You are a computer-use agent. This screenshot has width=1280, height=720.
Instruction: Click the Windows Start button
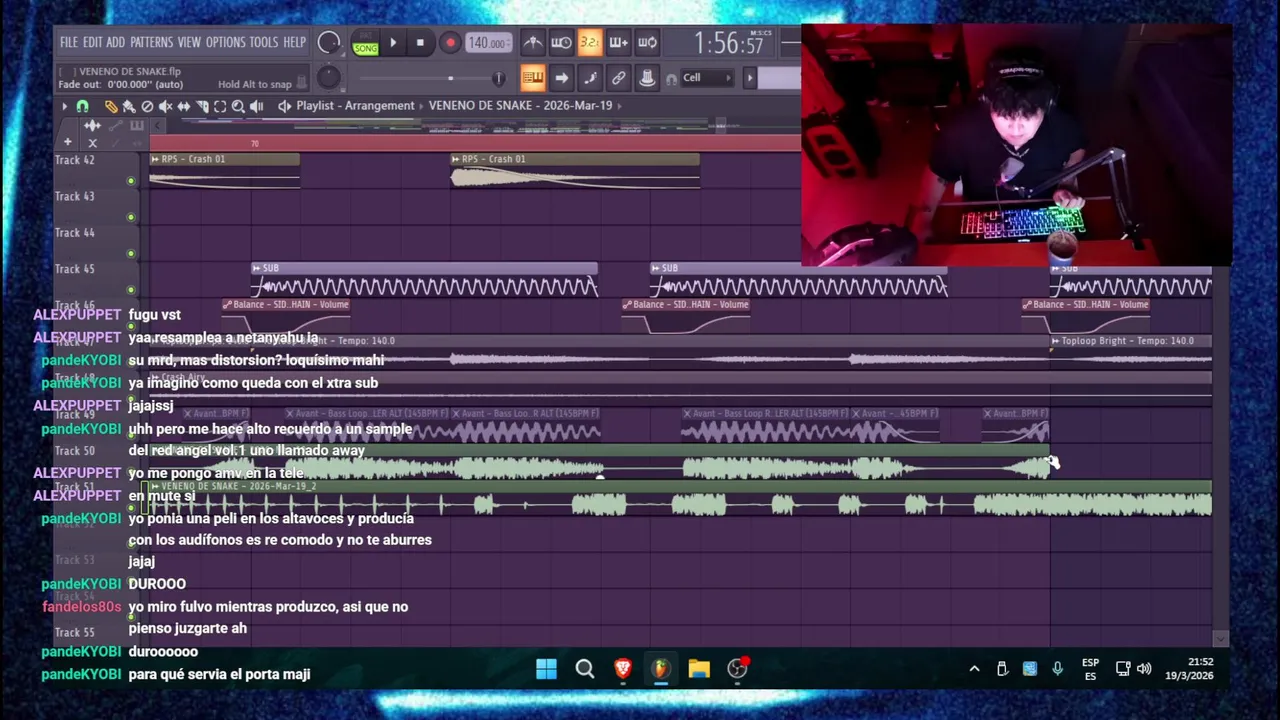click(546, 669)
